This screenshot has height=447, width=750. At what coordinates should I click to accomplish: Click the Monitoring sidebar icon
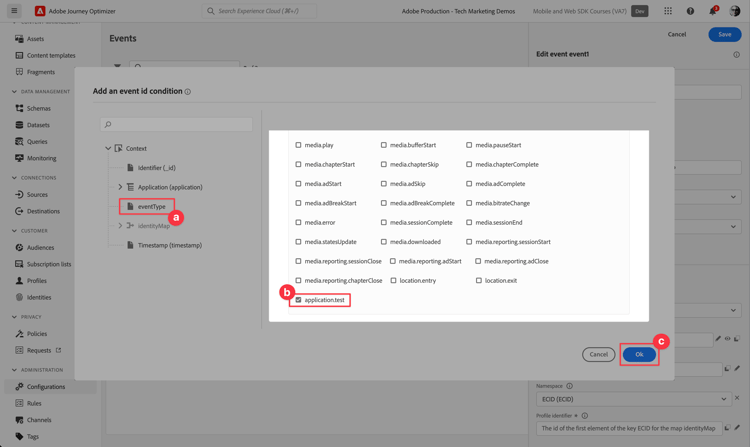tap(19, 158)
